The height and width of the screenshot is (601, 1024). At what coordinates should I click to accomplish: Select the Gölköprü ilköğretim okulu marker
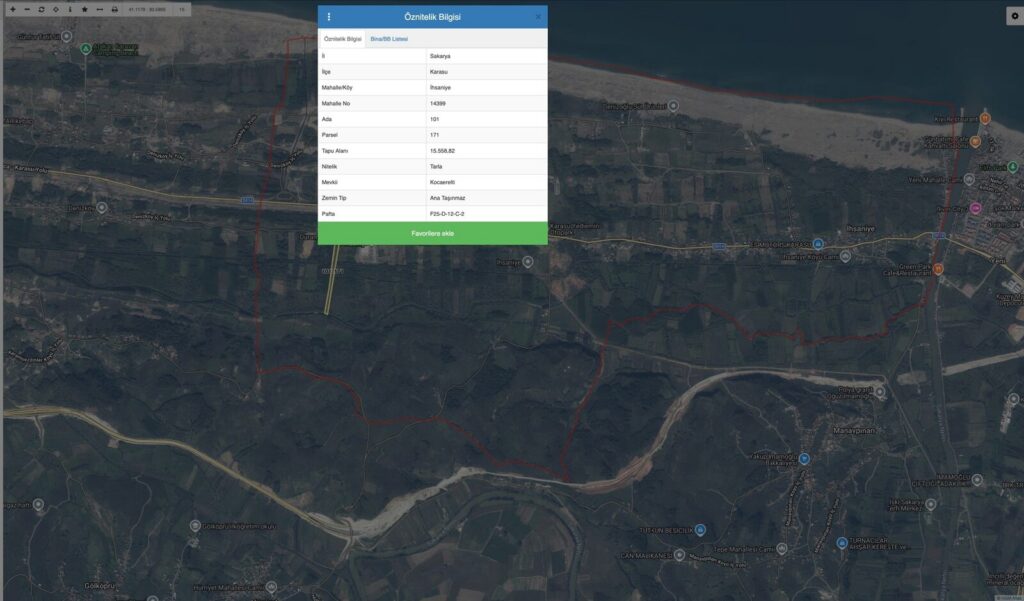click(195, 525)
